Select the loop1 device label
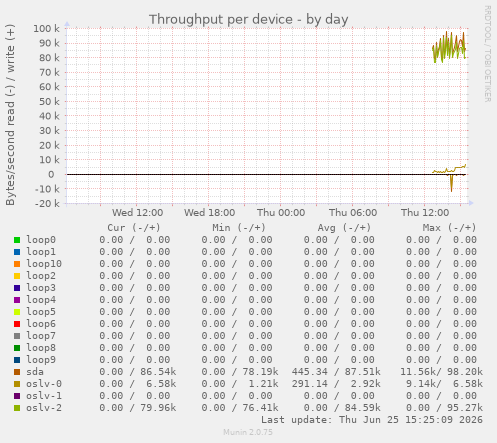The height and width of the screenshot is (443, 497). click(x=41, y=252)
